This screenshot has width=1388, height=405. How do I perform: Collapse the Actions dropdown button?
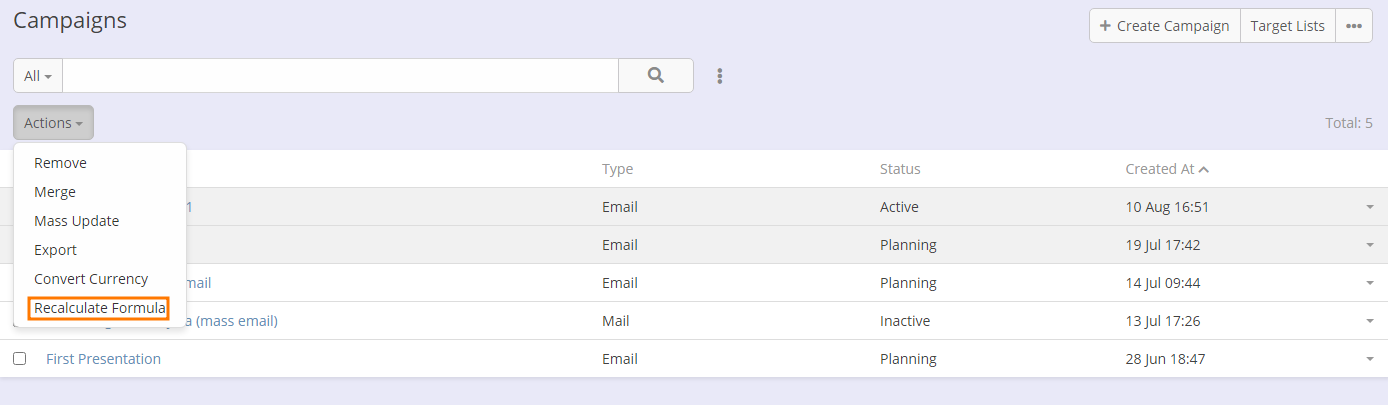pos(53,123)
